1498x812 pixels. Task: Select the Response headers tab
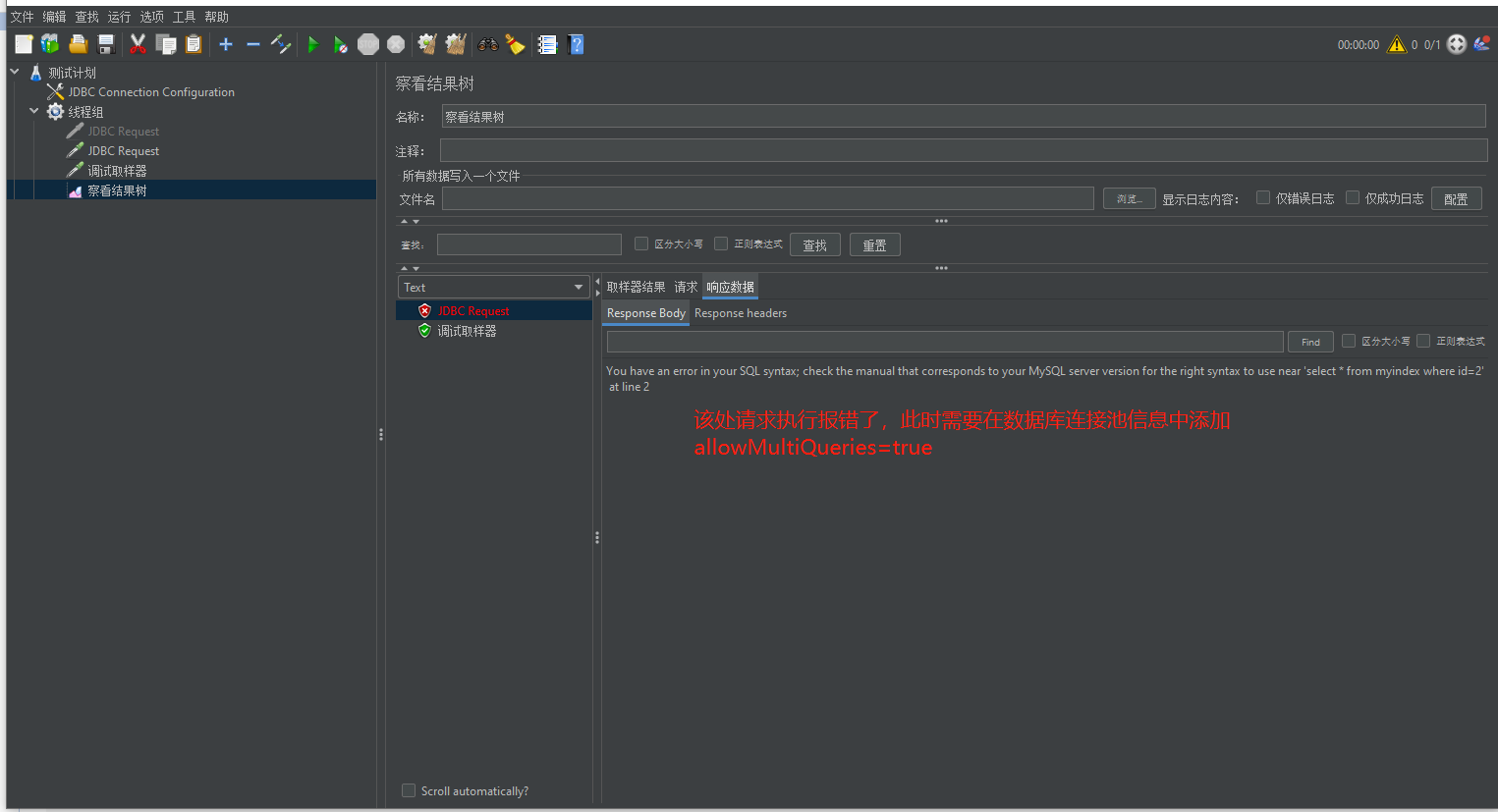(x=741, y=313)
